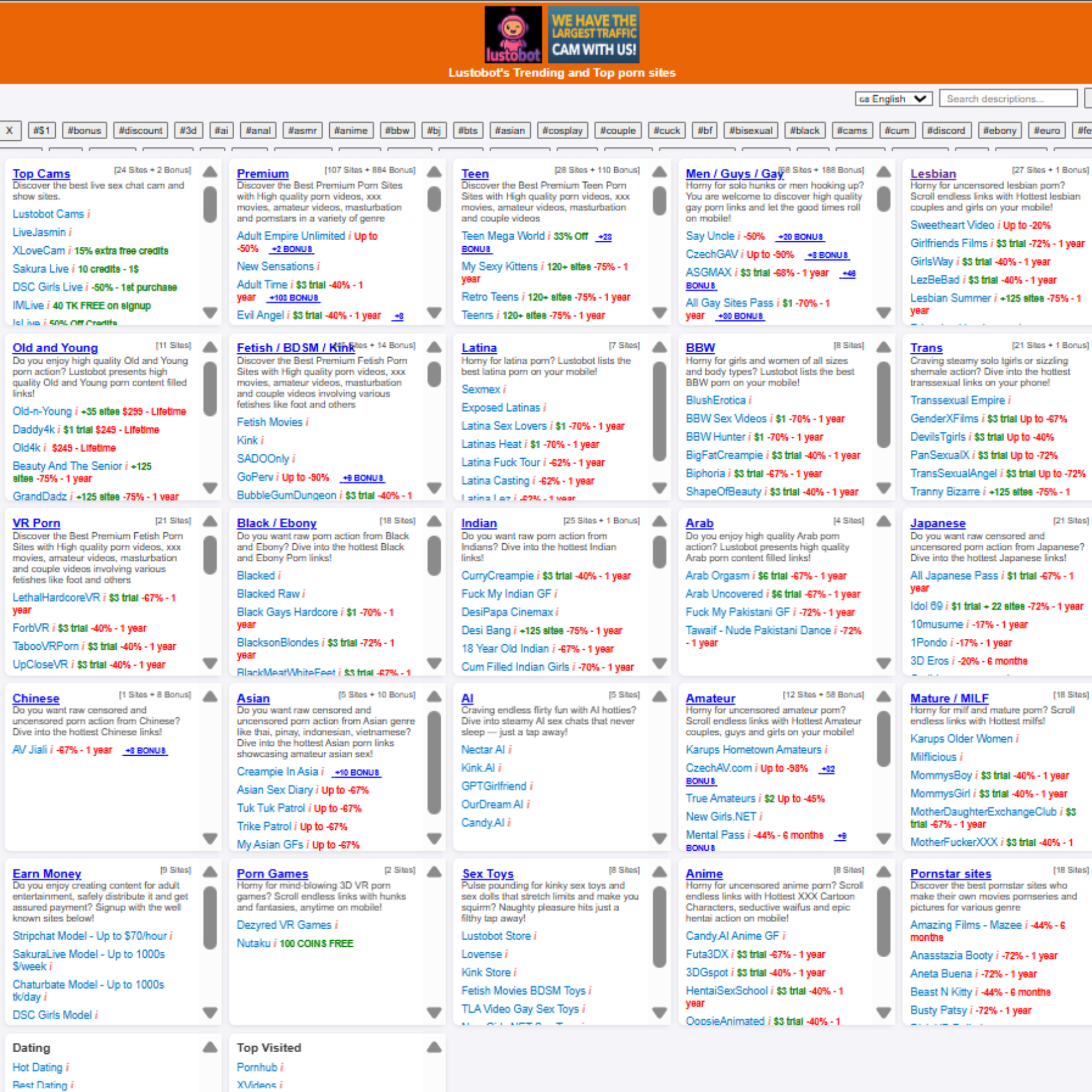This screenshot has width=1092, height=1092.
Task: Click the info icon beside OurDream AI
Action: click(x=528, y=804)
